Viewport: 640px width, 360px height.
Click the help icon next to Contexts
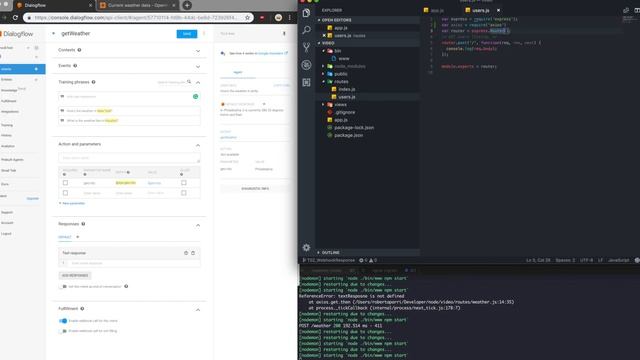pyautogui.click(x=79, y=50)
